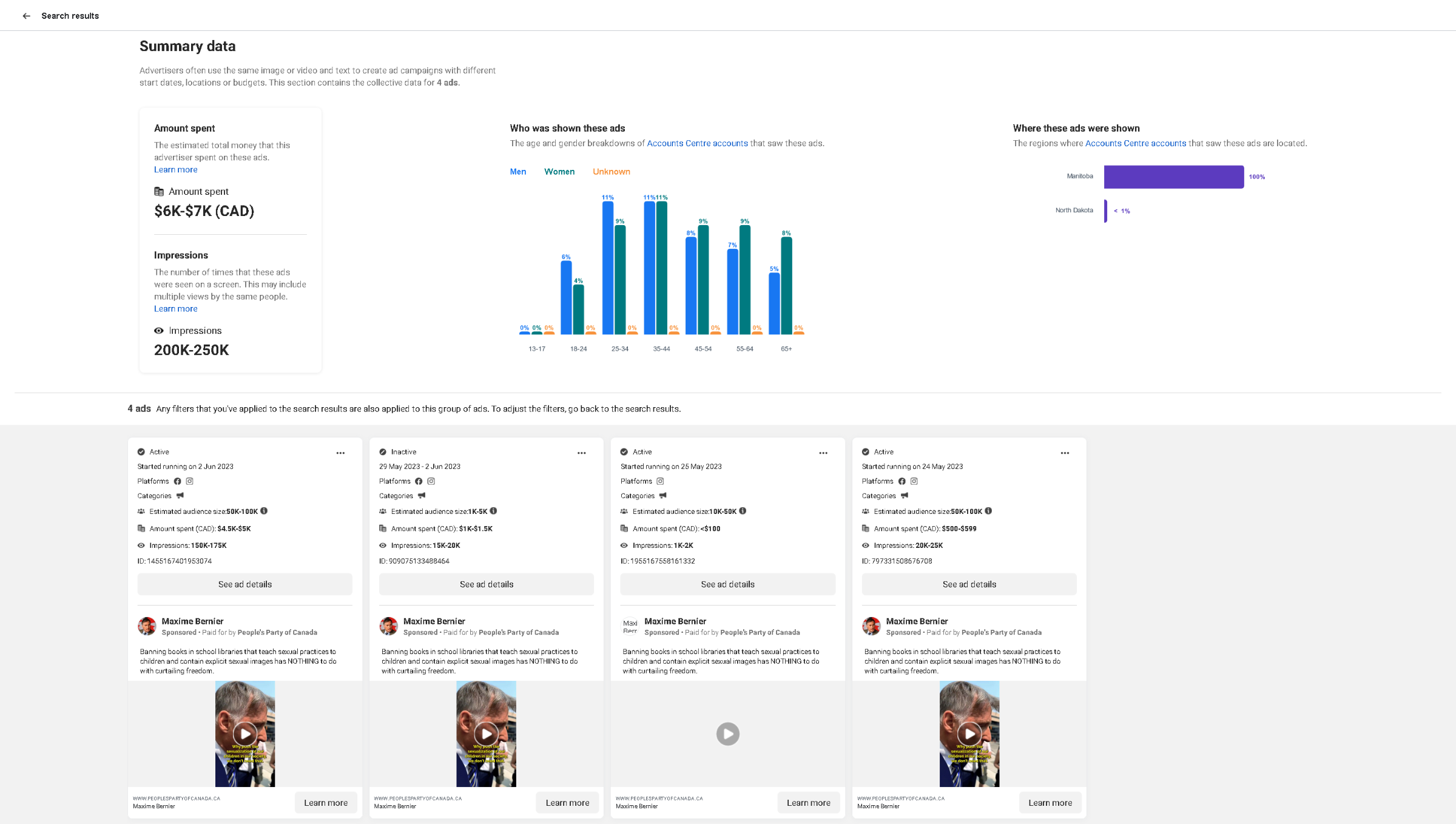Click the Learn more button on the Inactive ad
The width and height of the screenshot is (1456, 824).
(x=567, y=803)
